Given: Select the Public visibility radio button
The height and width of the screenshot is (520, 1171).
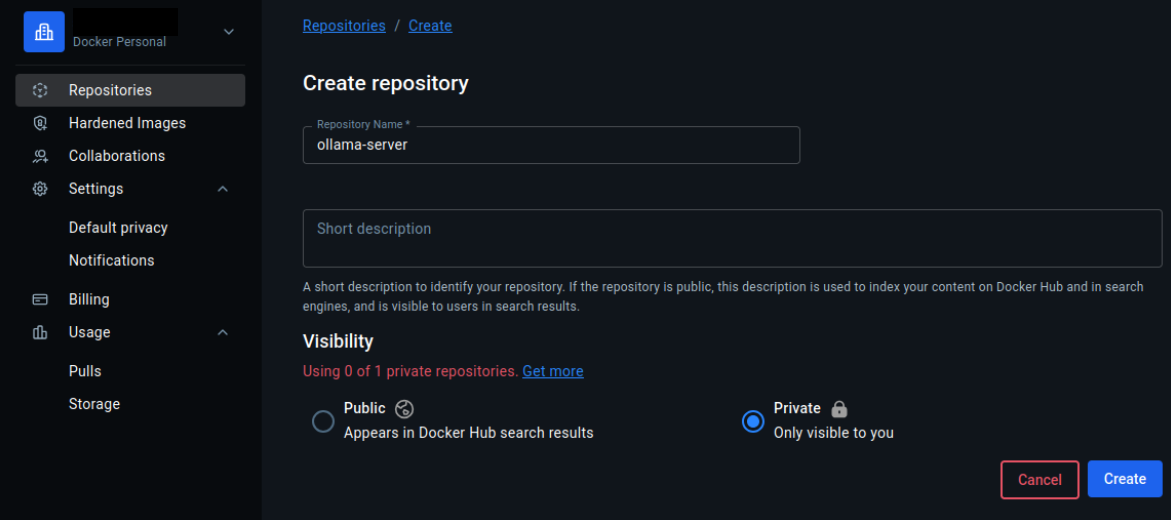Looking at the screenshot, I should coord(323,422).
